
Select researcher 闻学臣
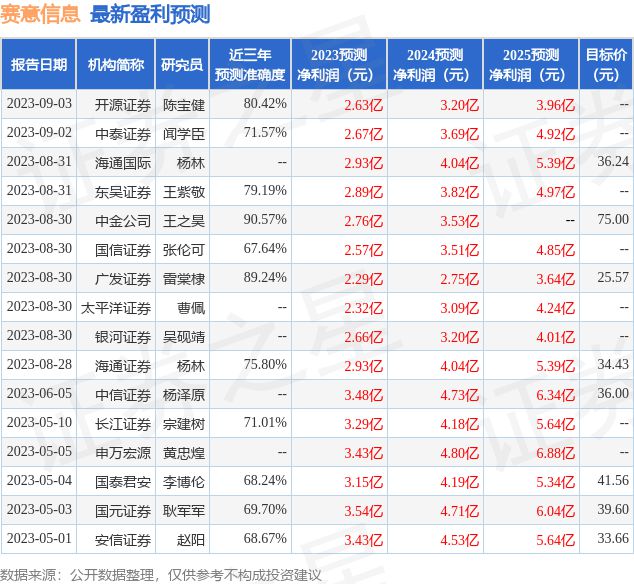184,134
